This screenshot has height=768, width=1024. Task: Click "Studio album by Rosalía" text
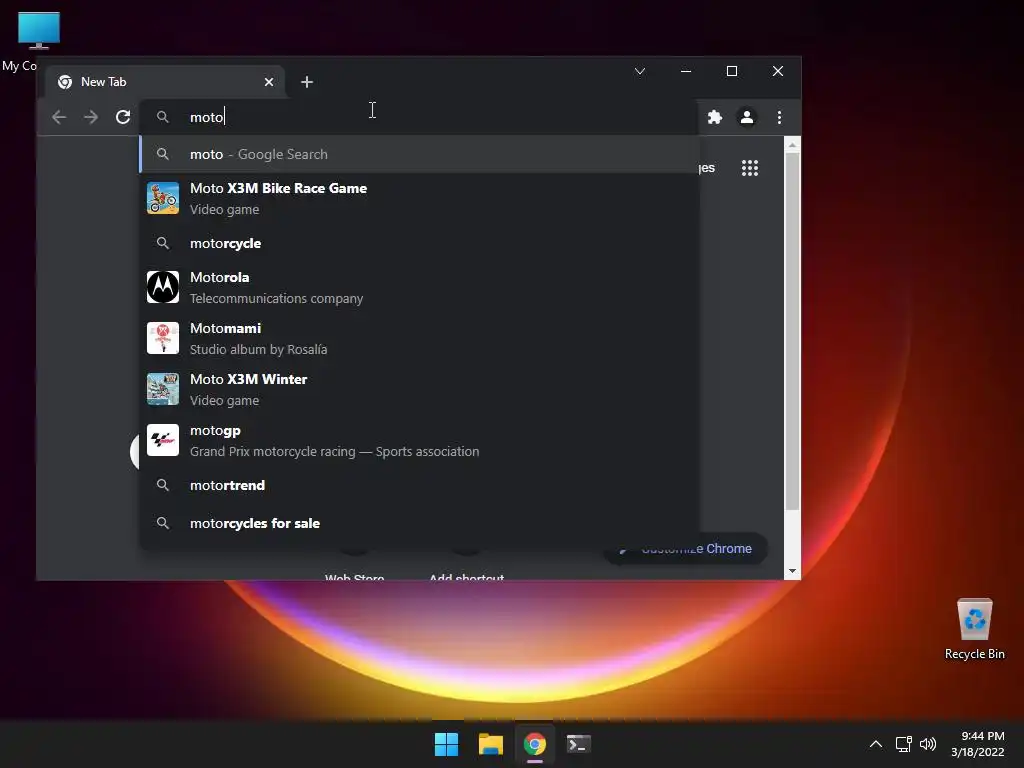(x=259, y=349)
